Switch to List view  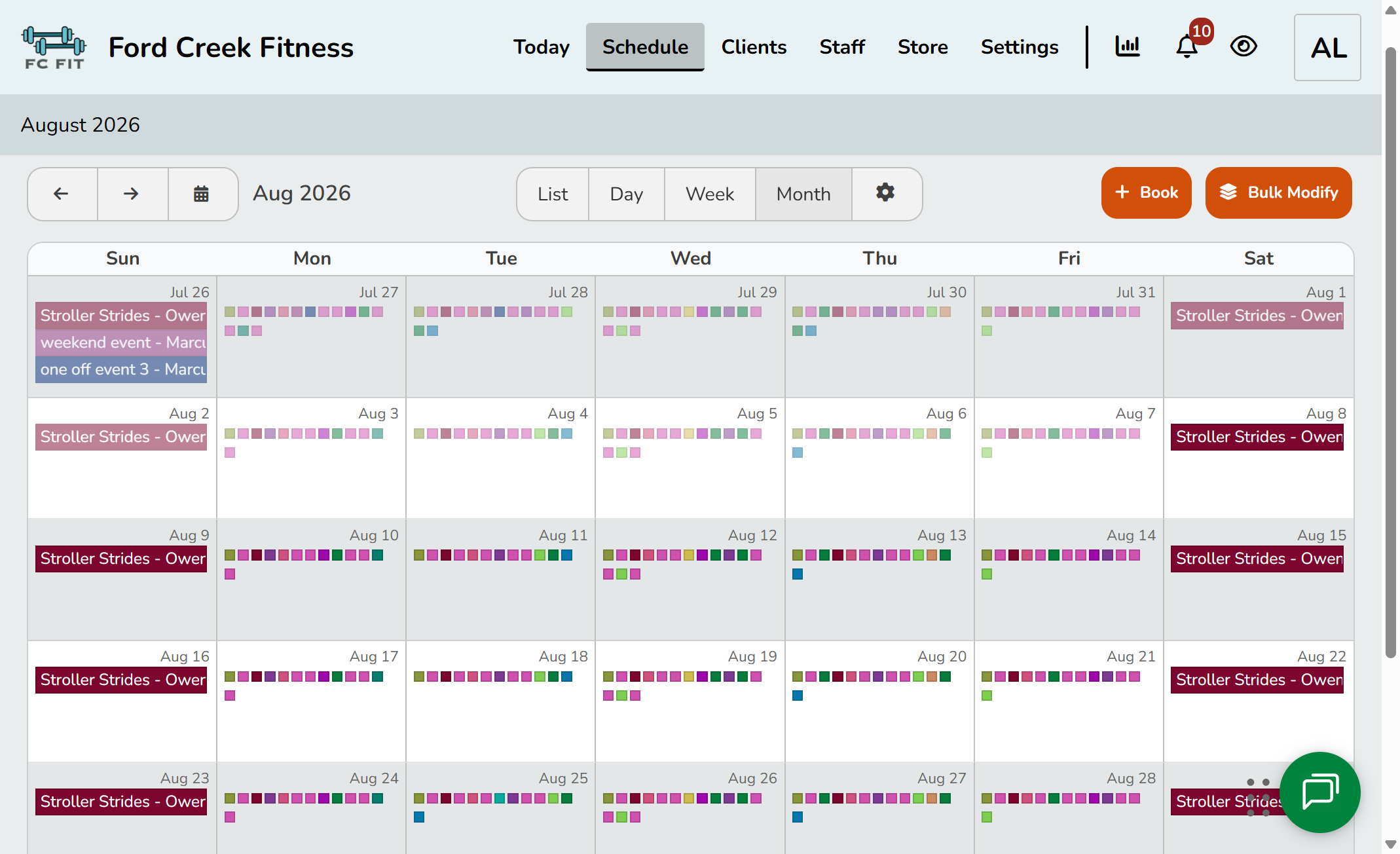tap(553, 194)
